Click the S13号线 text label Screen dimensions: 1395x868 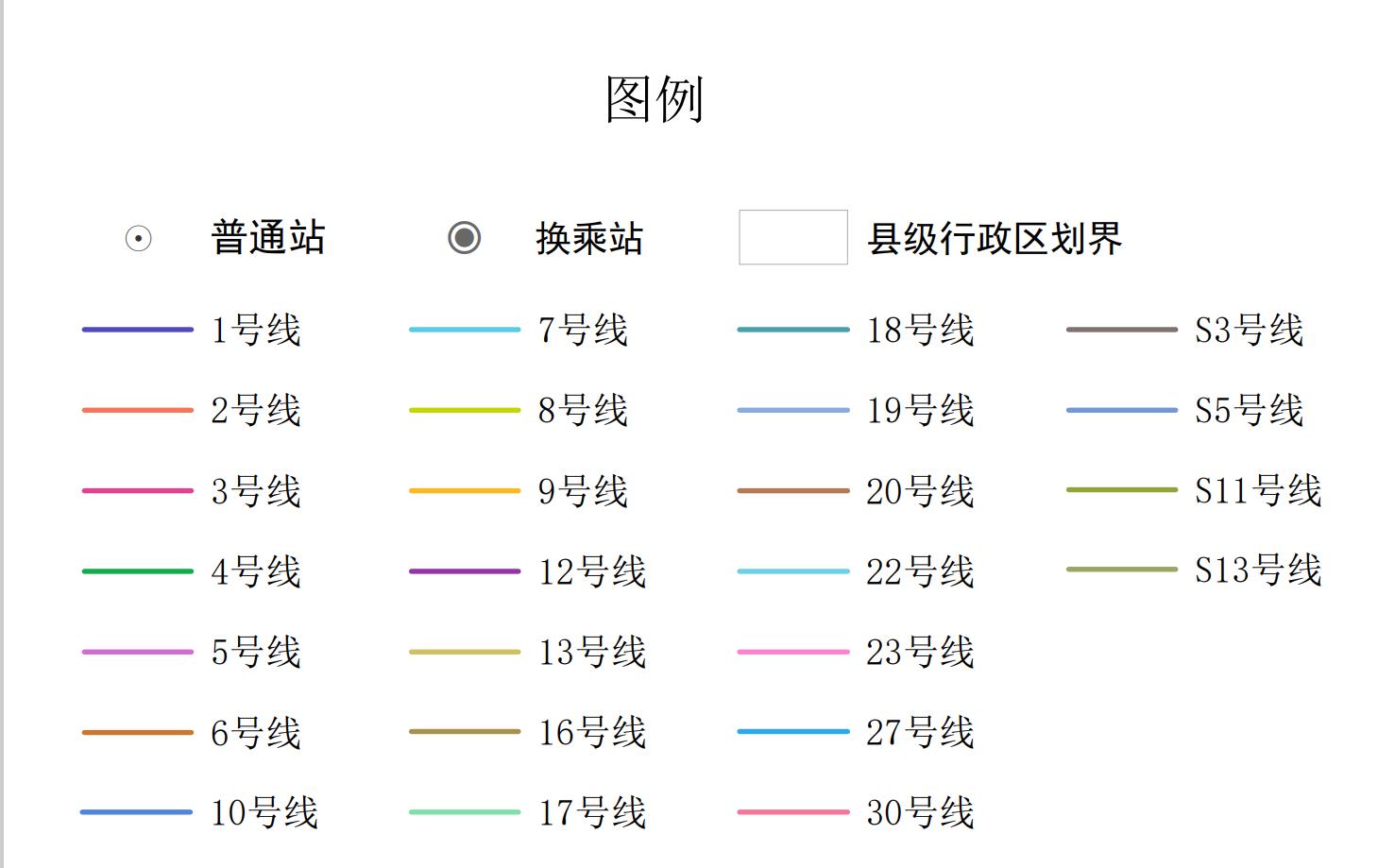click(1258, 570)
